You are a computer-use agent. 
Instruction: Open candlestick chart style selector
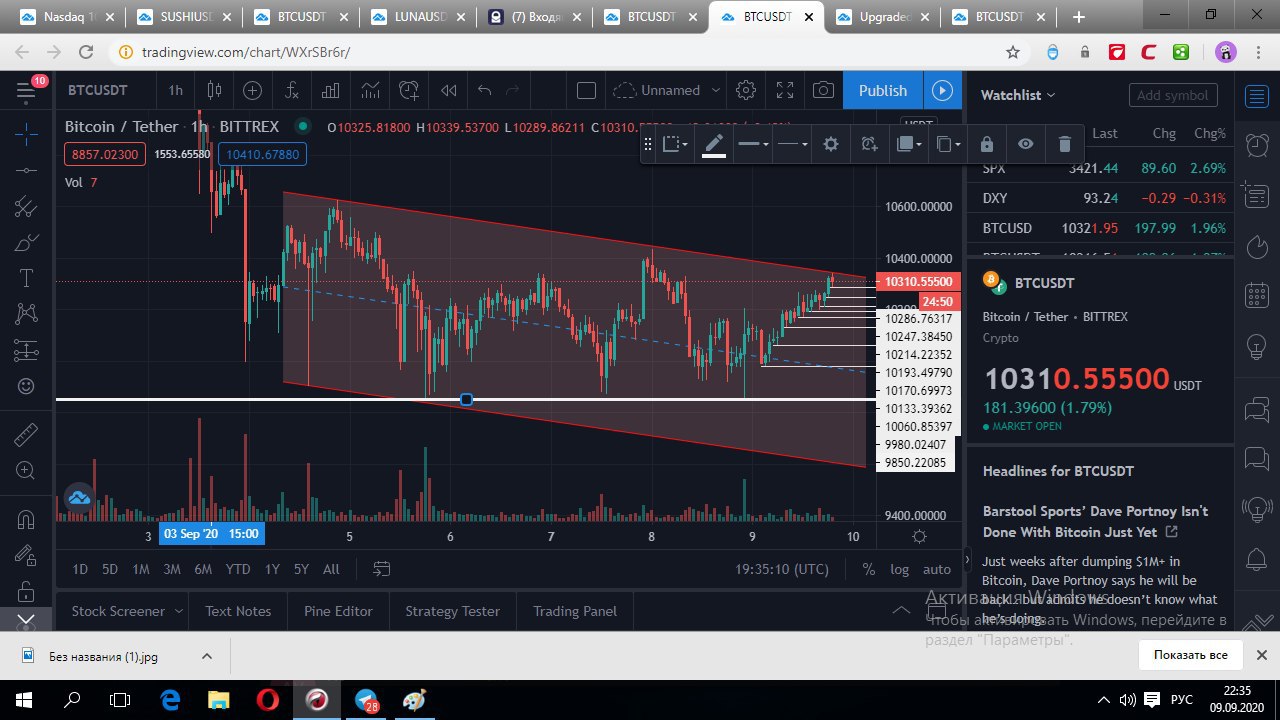(213, 90)
